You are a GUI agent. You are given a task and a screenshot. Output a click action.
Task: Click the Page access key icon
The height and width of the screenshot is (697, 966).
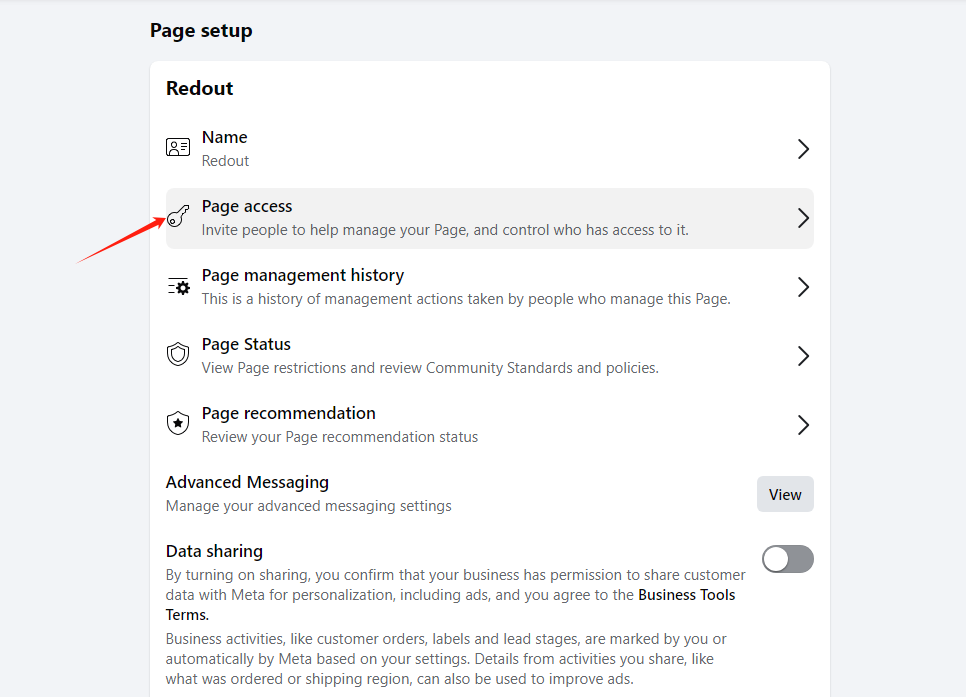[x=178, y=217]
